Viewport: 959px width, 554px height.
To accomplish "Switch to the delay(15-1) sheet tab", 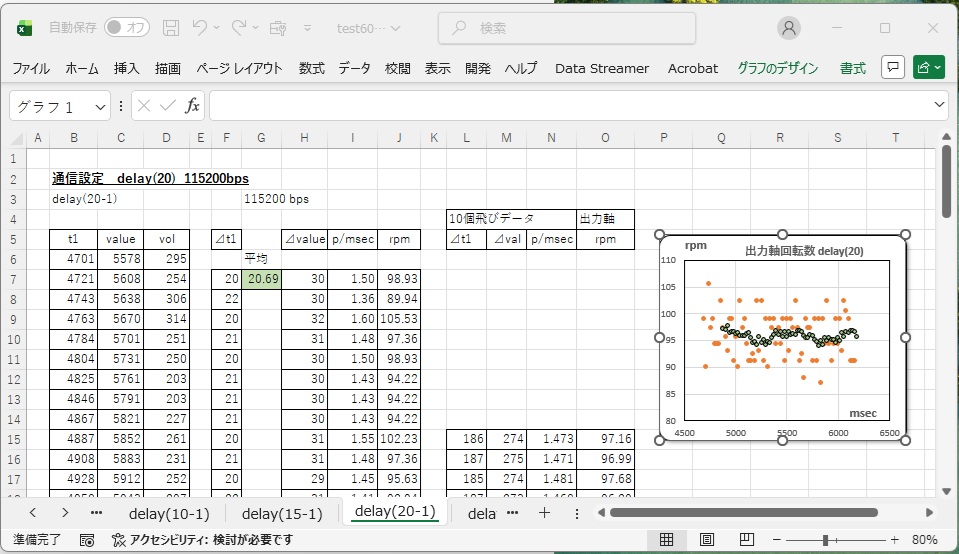I will coord(282,513).
